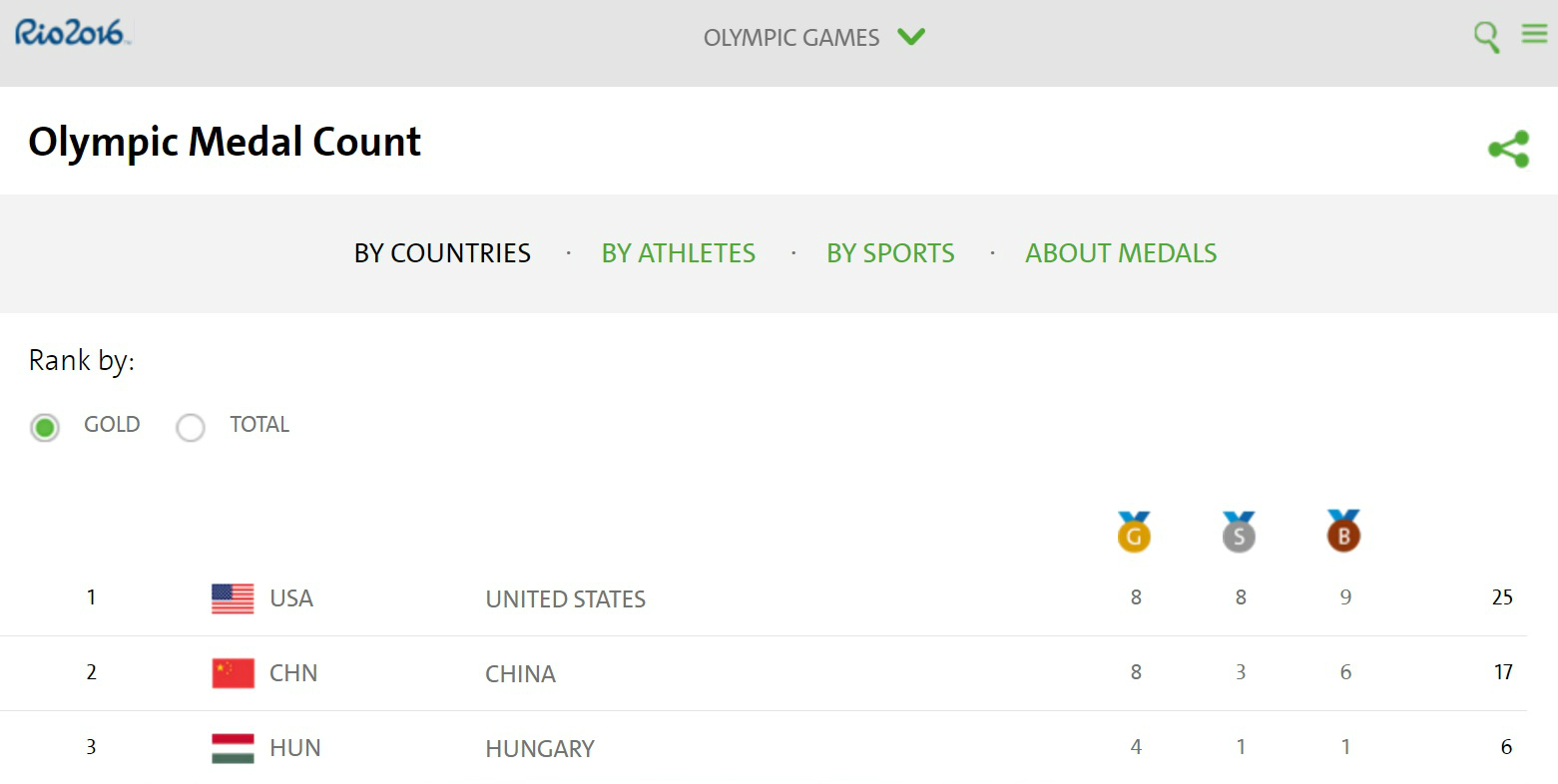Screen dimensions: 1558x784
Task: Open the HUNGARY country row
Action: tap(540, 749)
